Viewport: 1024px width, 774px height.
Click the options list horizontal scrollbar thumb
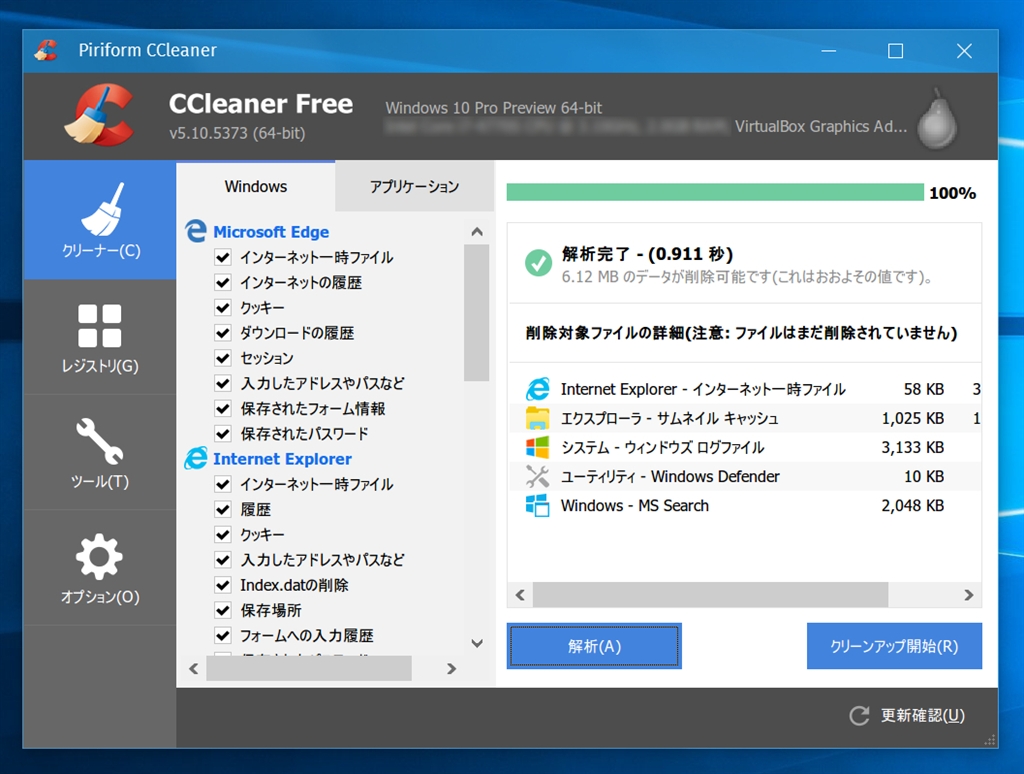309,669
